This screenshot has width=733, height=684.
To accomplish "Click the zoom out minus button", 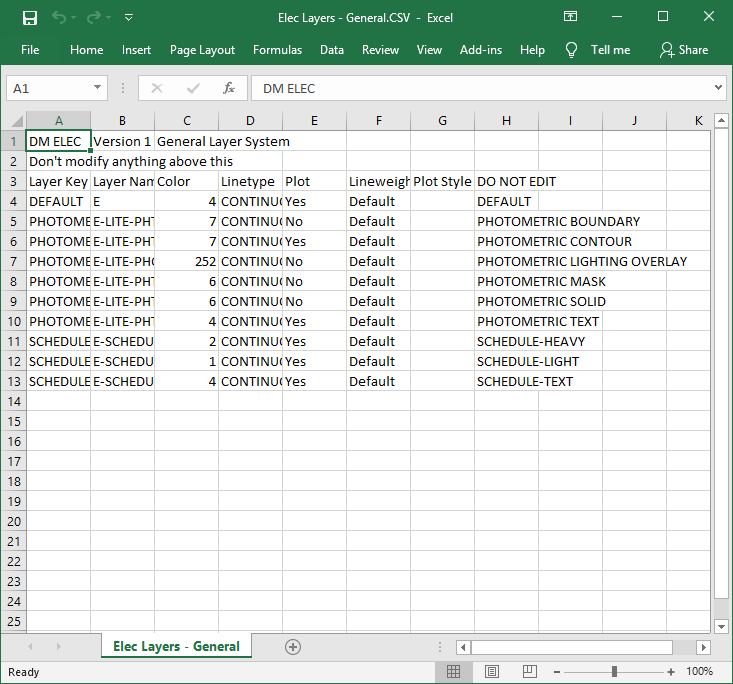I will [x=556, y=672].
